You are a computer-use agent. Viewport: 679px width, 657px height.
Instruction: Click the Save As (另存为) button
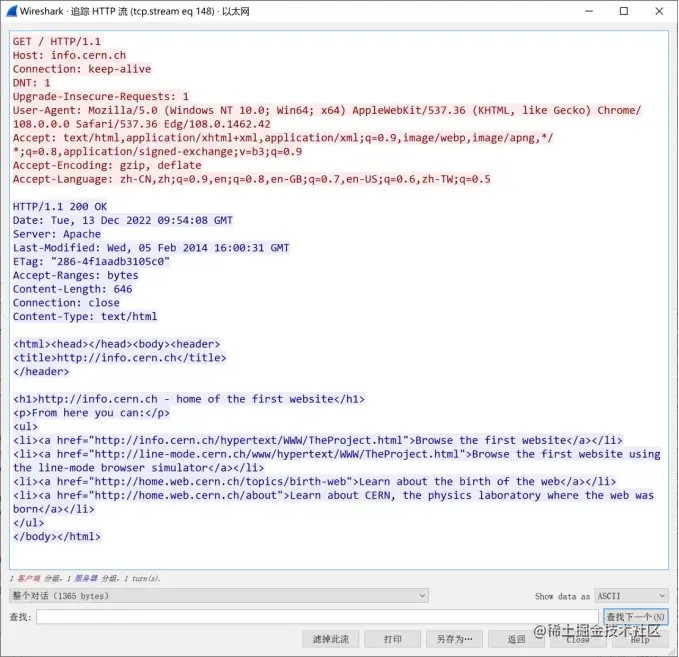point(454,639)
